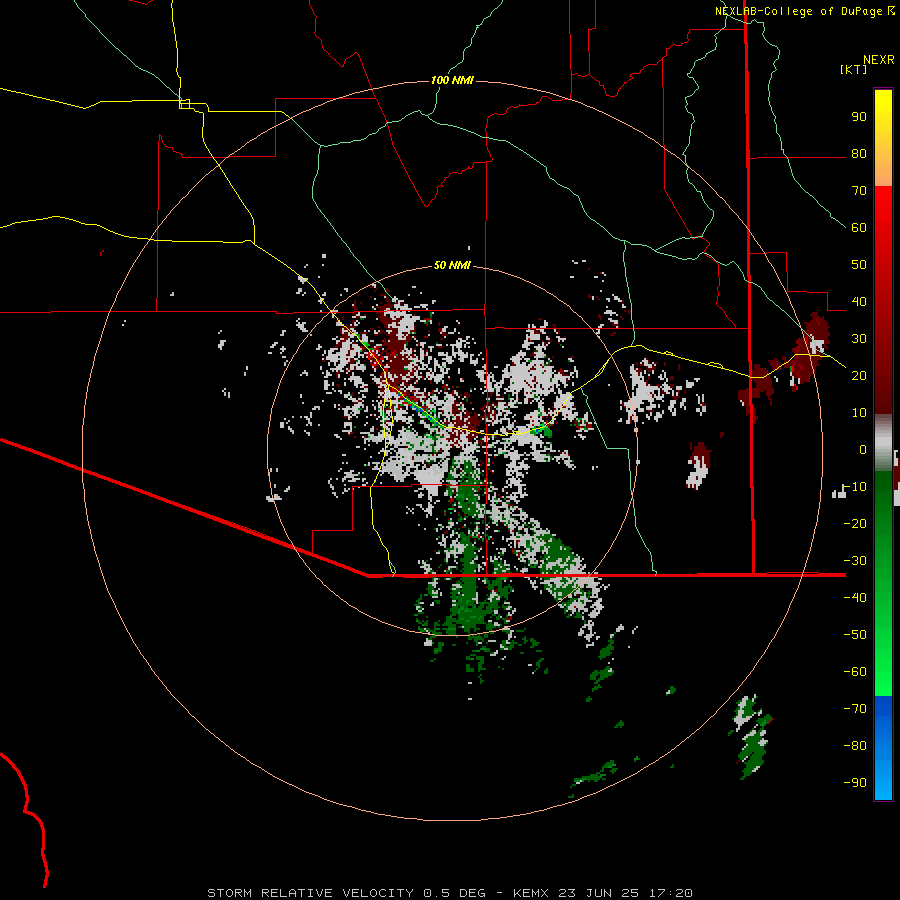Click the '20' value on the velocity scale
This screenshot has width=900, height=900.
pos(859,375)
